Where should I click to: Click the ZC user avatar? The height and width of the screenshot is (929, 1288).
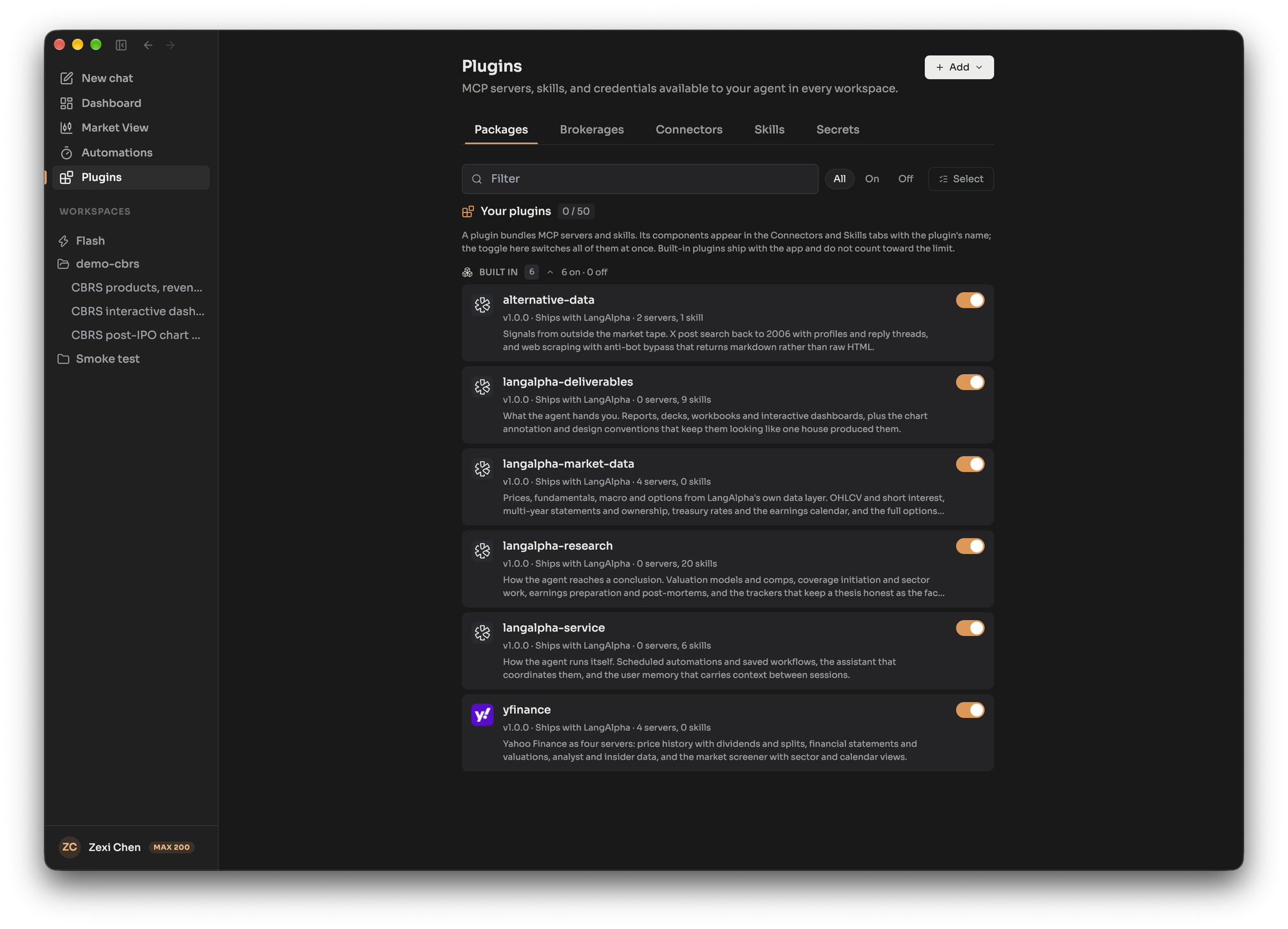[70, 847]
